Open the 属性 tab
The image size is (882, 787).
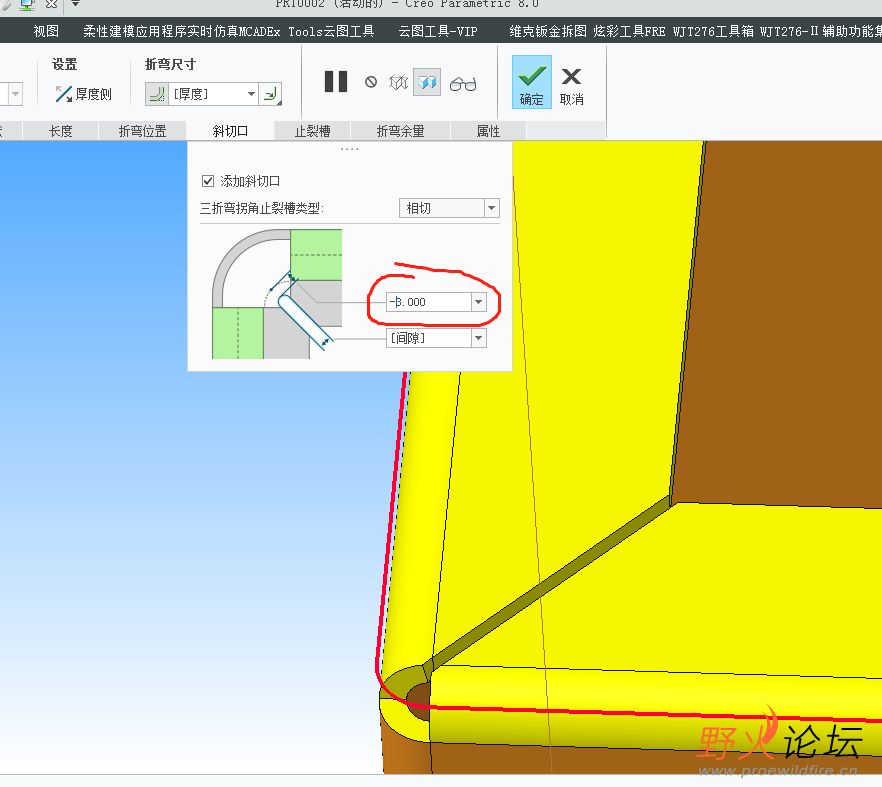click(x=488, y=131)
